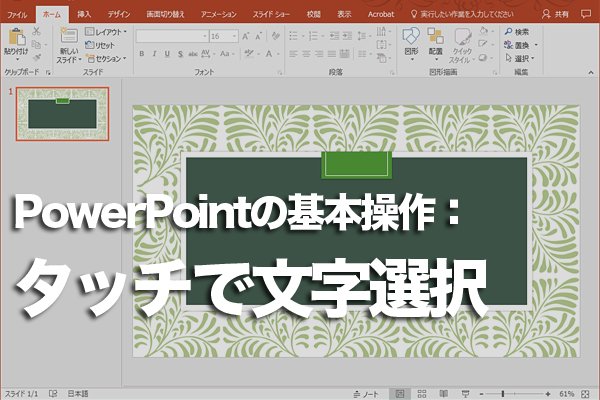Switch to the スライド ショー tab
Image resolution: width=600 pixels, height=400 pixels.
[271, 15]
